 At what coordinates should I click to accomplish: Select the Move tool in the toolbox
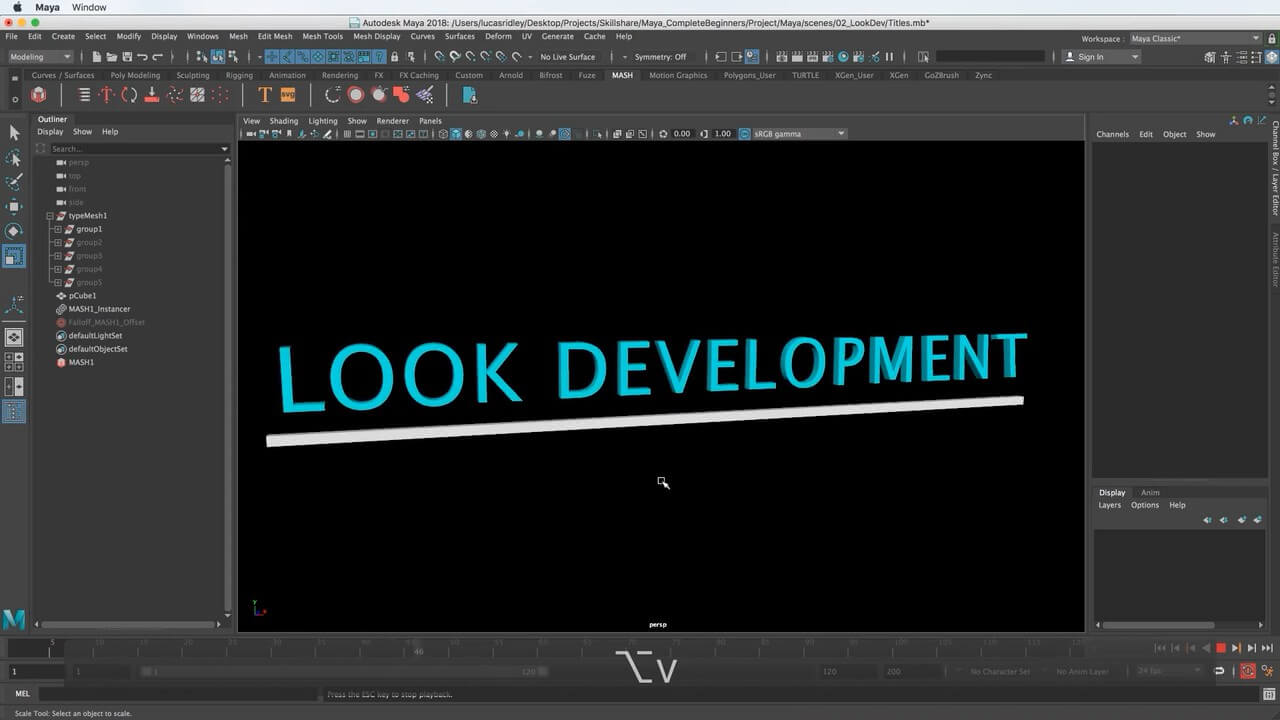[x=14, y=207]
